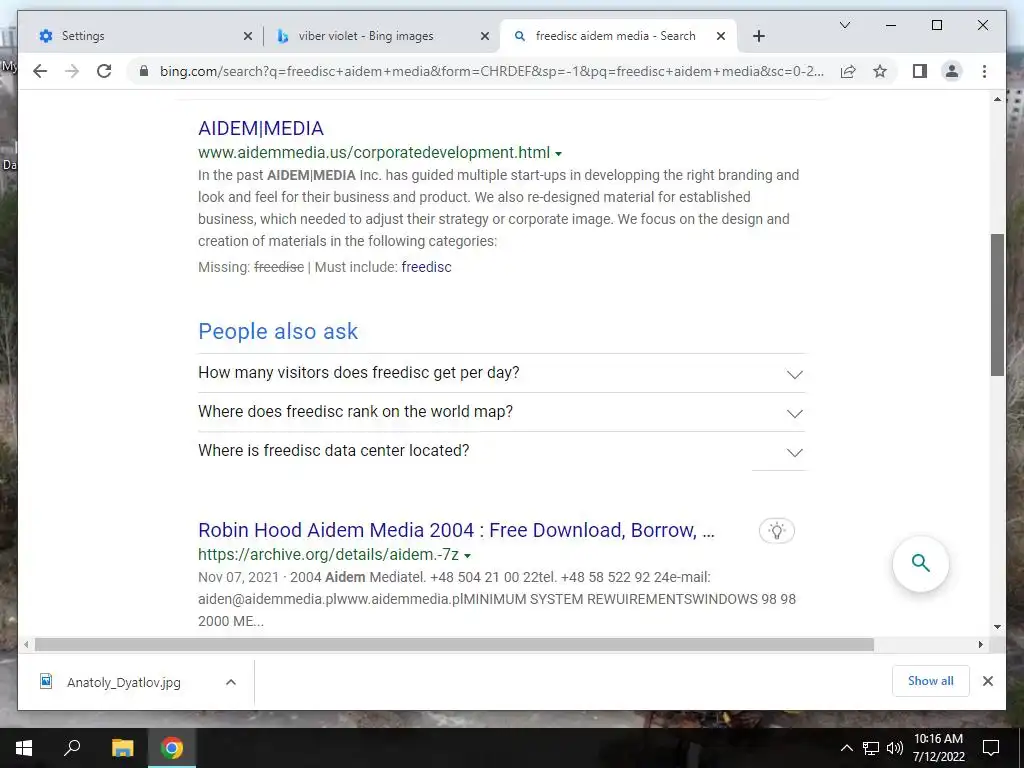The width and height of the screenshot is (1024, 768).
Task: Open the Windows notification center
Action: click(991, 748)
